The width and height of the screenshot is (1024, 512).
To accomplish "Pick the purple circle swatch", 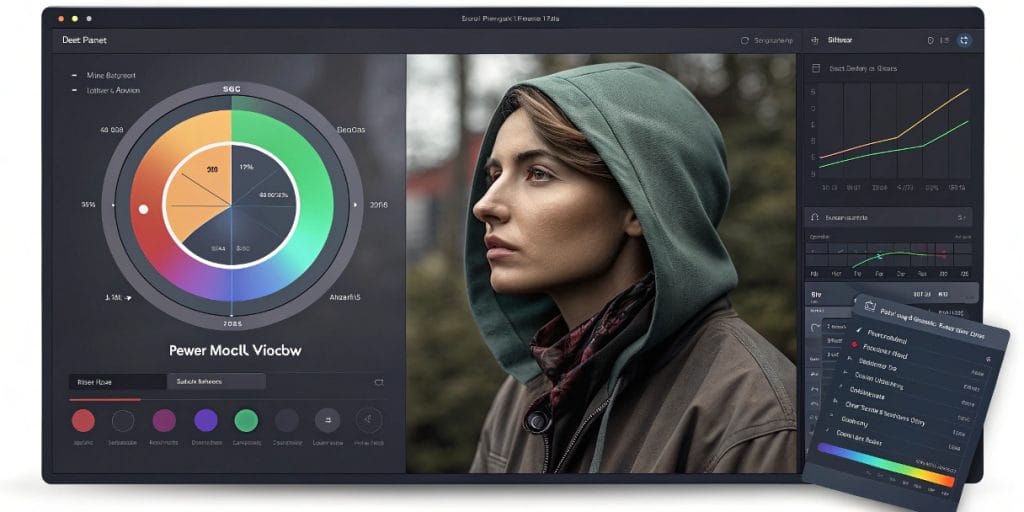I will (206, 421).
